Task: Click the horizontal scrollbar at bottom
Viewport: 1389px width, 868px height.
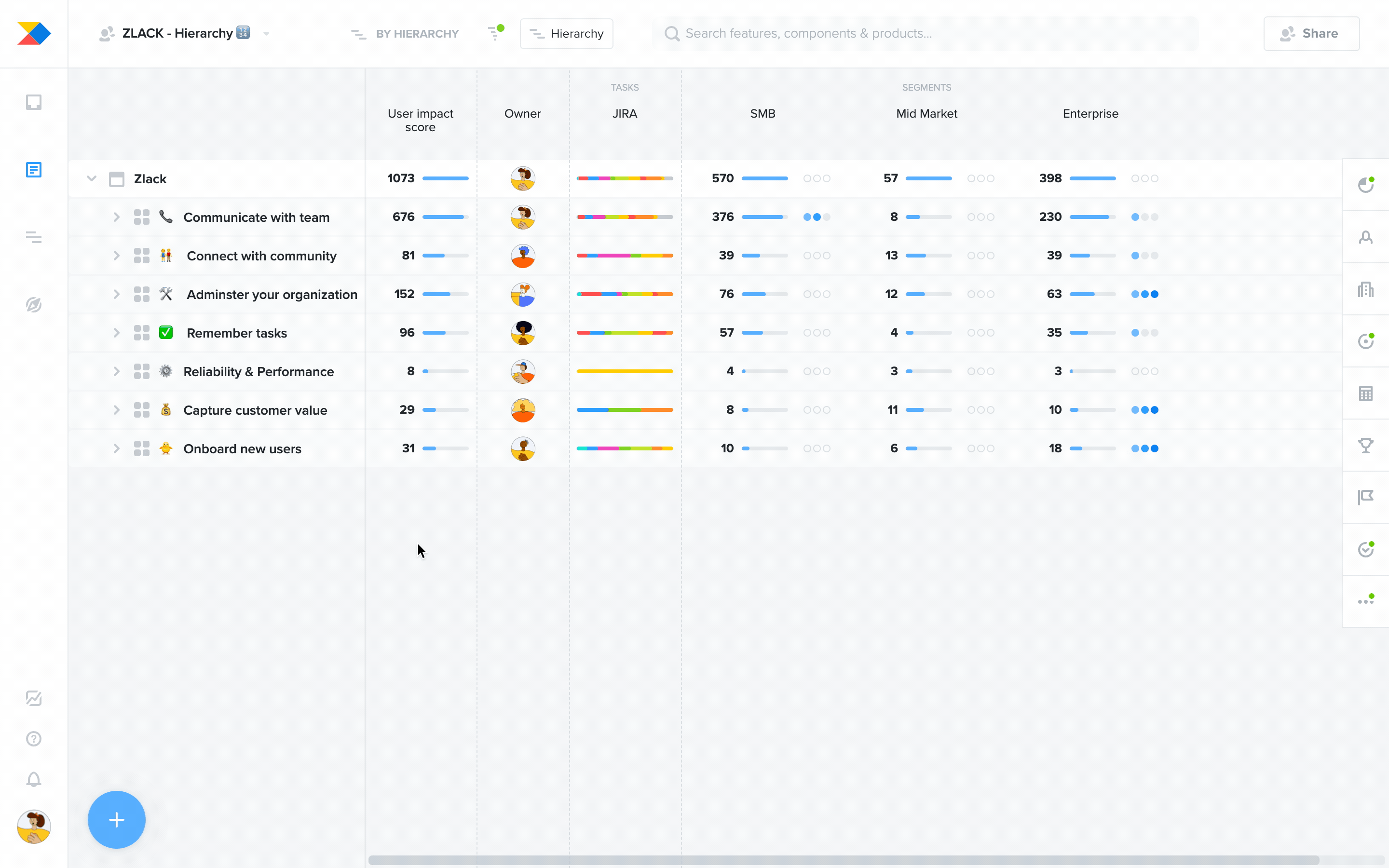Action: click(843, 860)
